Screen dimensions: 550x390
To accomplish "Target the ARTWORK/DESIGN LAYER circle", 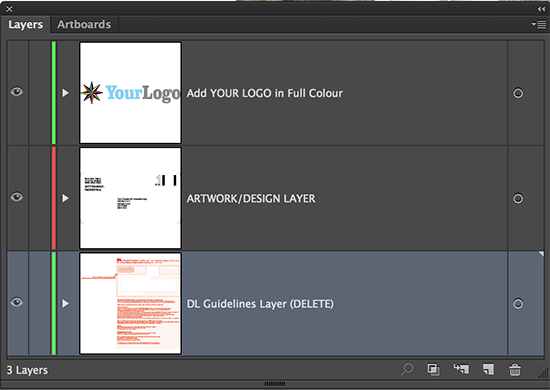I will click(x=518, y=198).
